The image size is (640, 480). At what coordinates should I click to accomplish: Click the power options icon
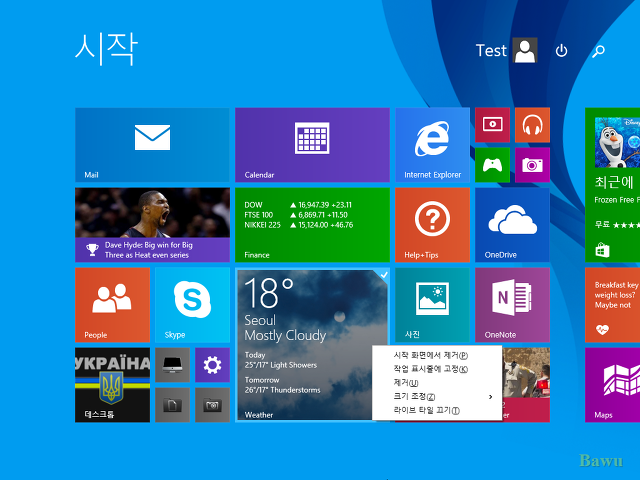pyautogui.click(x=561, y=51)
